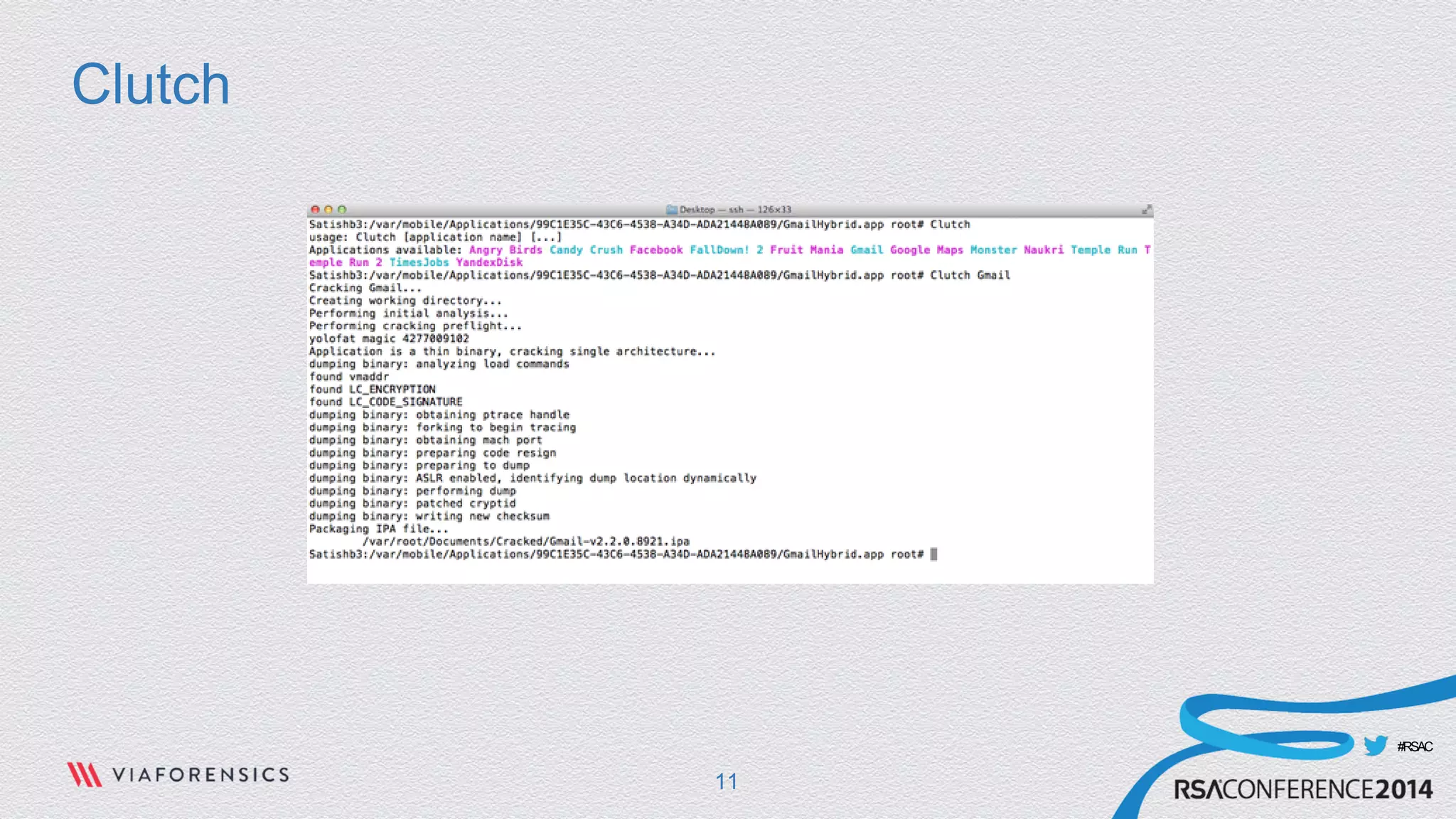Click the red close dot of terminal
This screenshot has height=819, width=1456.
click(315, 210)
